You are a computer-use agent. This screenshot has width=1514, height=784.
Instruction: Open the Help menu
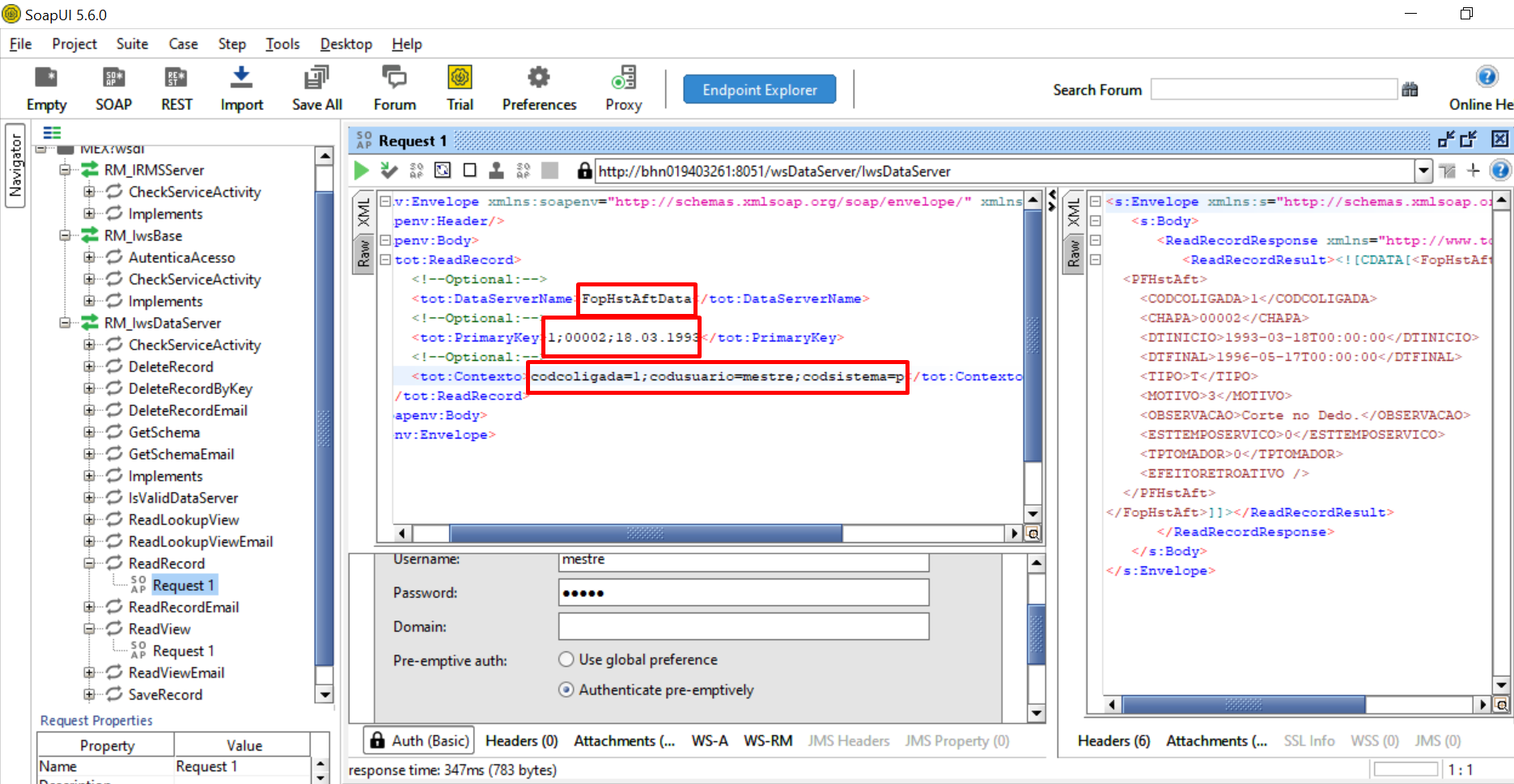point(407,44)
